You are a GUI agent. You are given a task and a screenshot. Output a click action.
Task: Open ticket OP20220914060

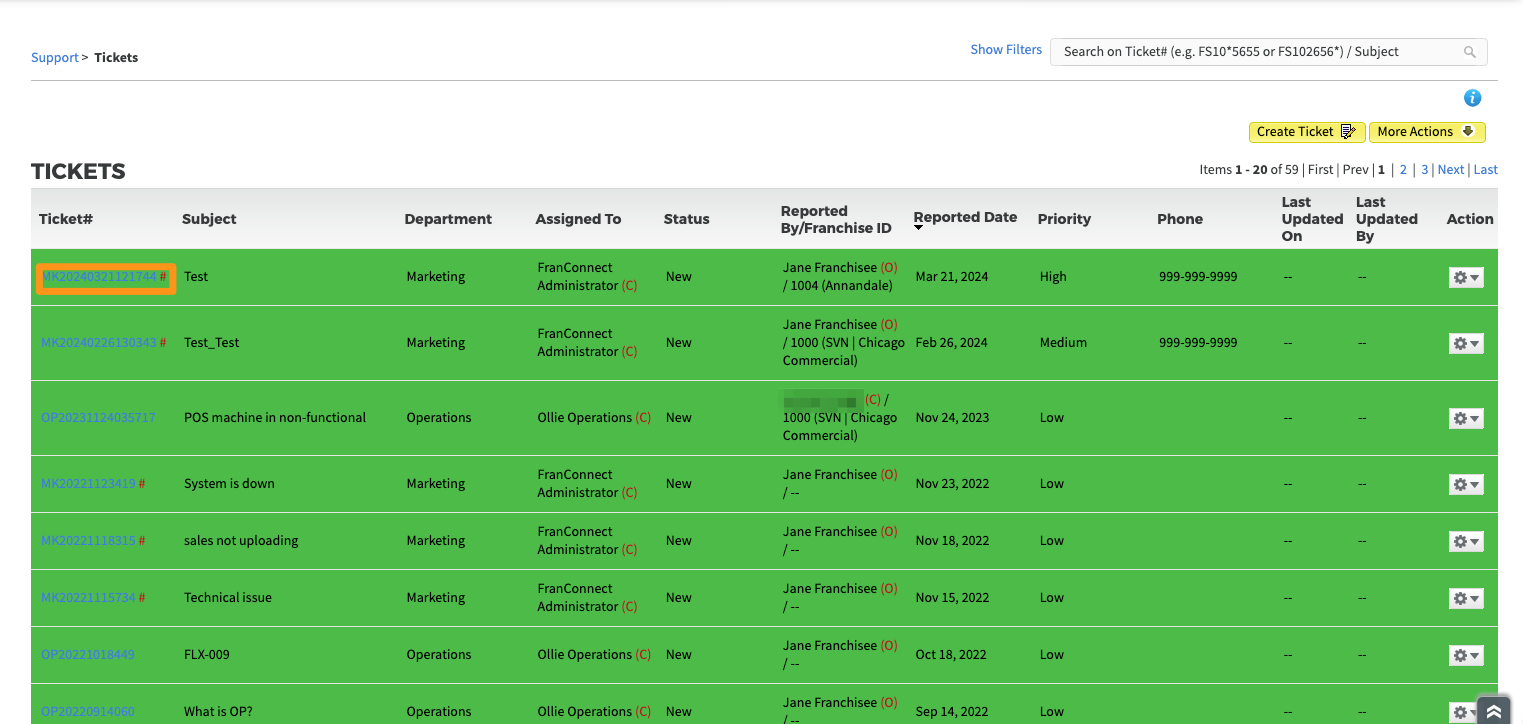coord(88,712)
